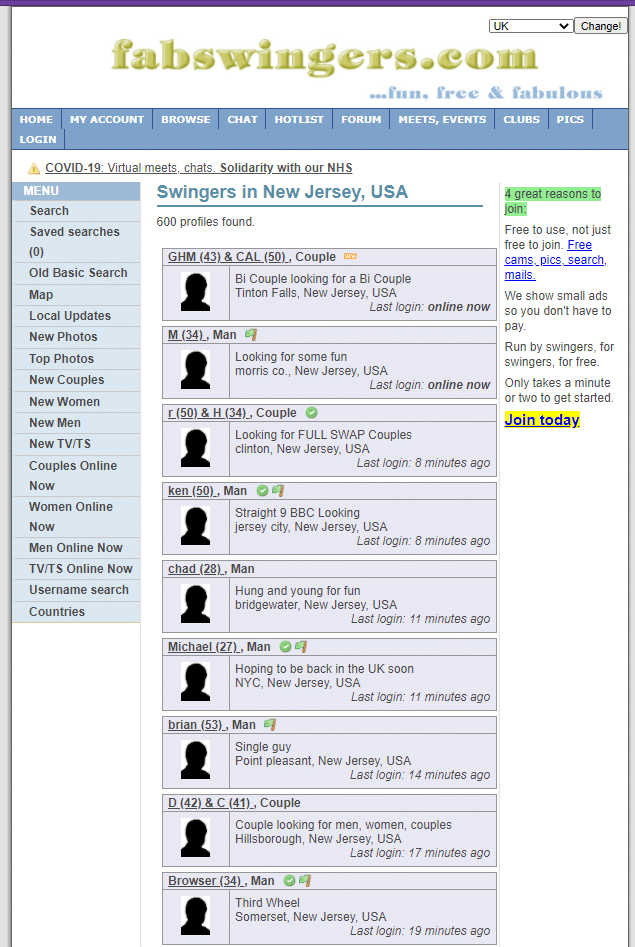635x947 pixels.
Task: Click the Join today link
Action: click(542, 420)
